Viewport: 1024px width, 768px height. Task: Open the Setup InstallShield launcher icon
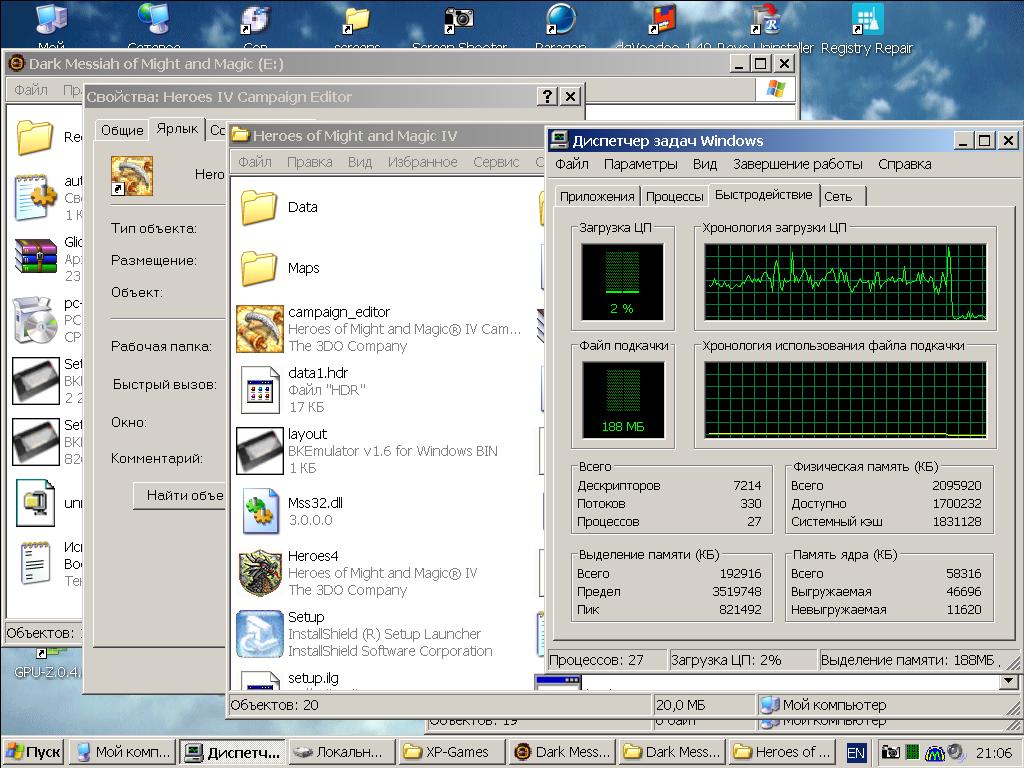pos(260,634)
